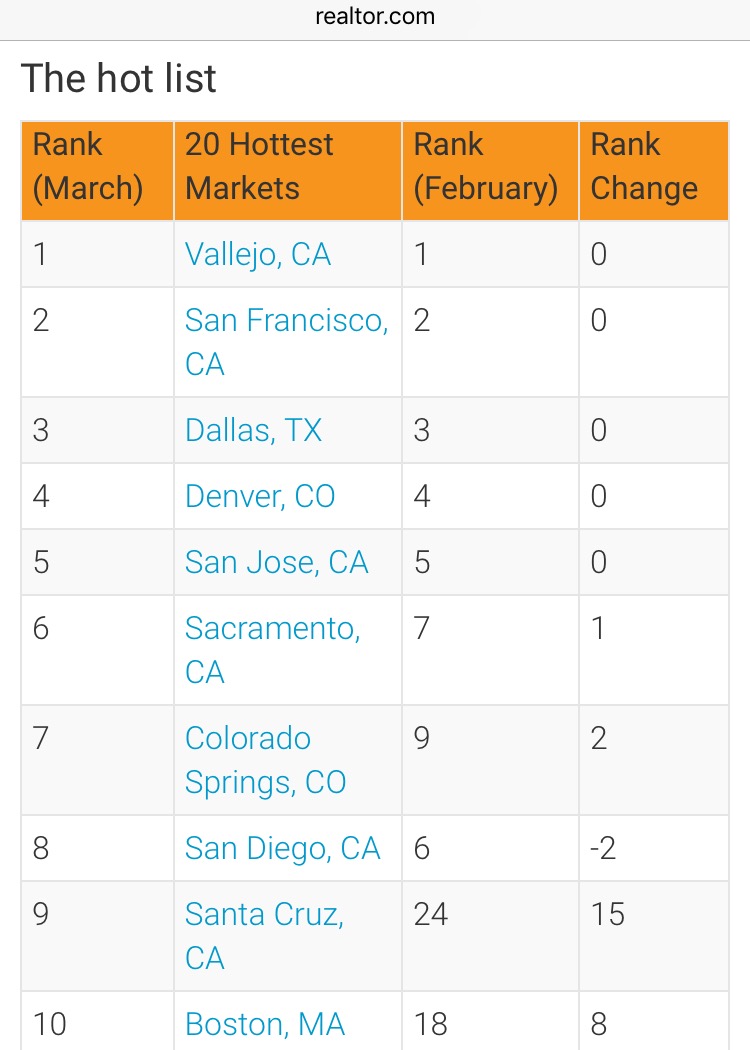This screenshot has height=1050, width=750.
Task: Follow the Denver, CO link
Action: [x=260, y=496]
